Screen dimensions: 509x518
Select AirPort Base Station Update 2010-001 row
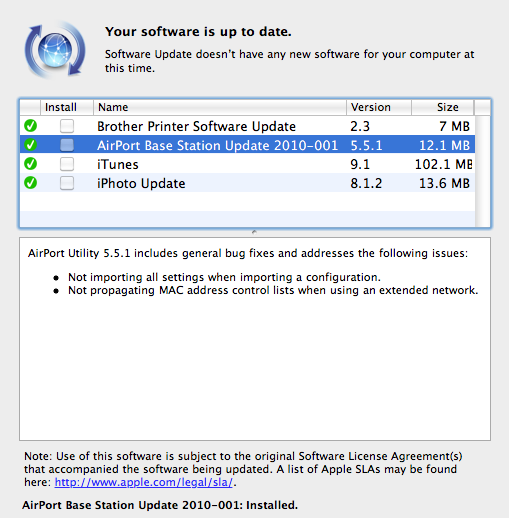(247, 145)
